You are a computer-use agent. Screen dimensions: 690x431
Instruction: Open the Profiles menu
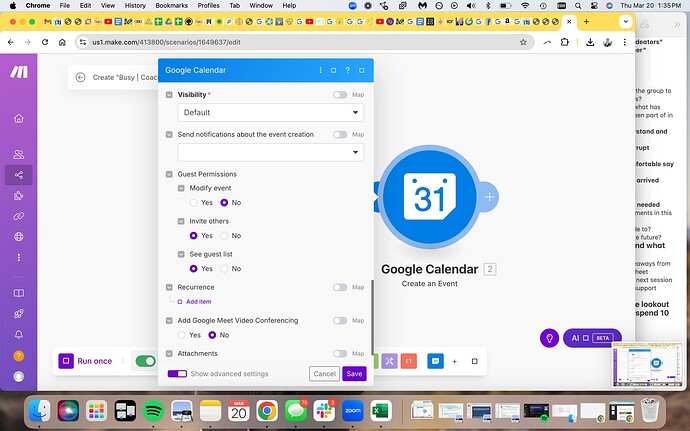click(209, 6)
